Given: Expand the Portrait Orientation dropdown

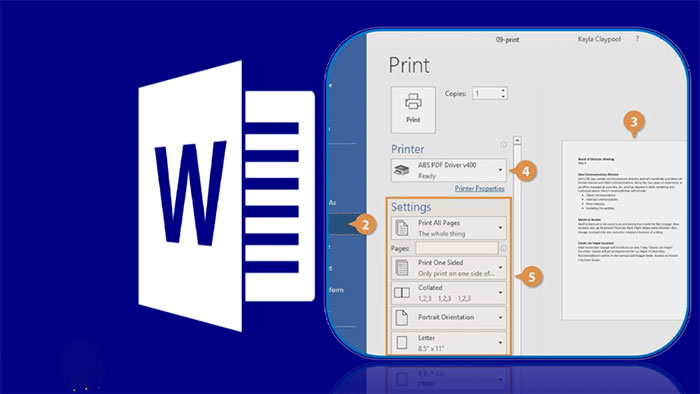Looking at the screenshot, I should pos(449,317).
